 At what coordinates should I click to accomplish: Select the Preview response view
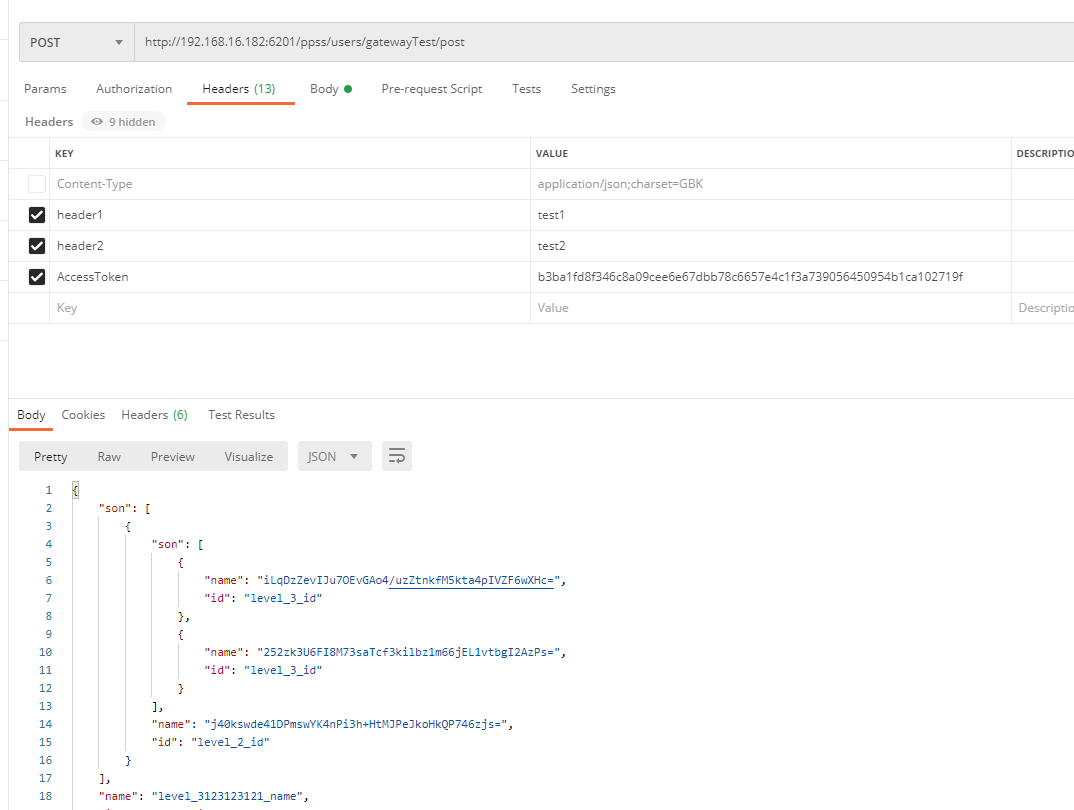tap(173, 457)
